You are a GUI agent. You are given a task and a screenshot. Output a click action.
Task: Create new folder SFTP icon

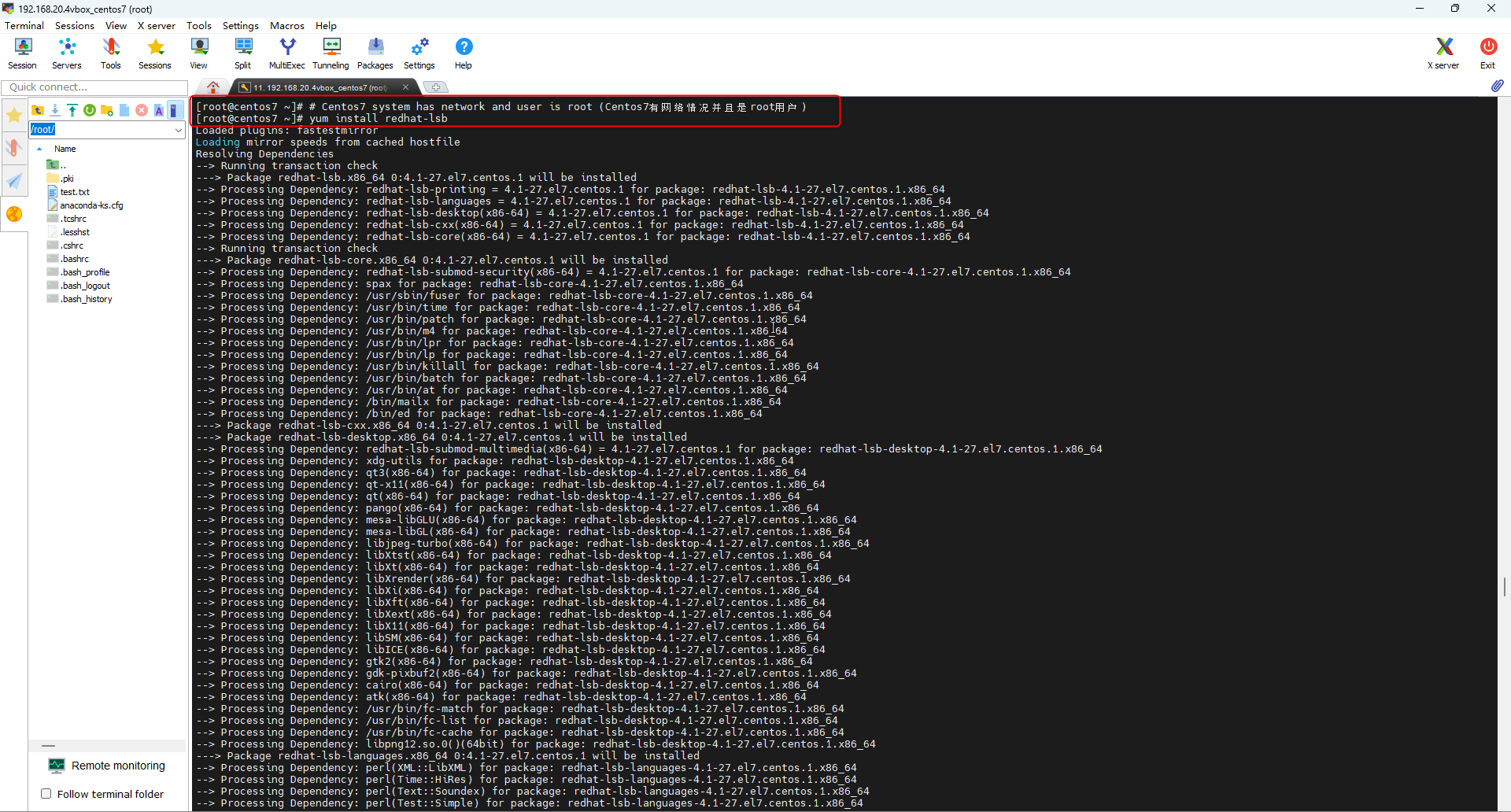tap(107, 110)
